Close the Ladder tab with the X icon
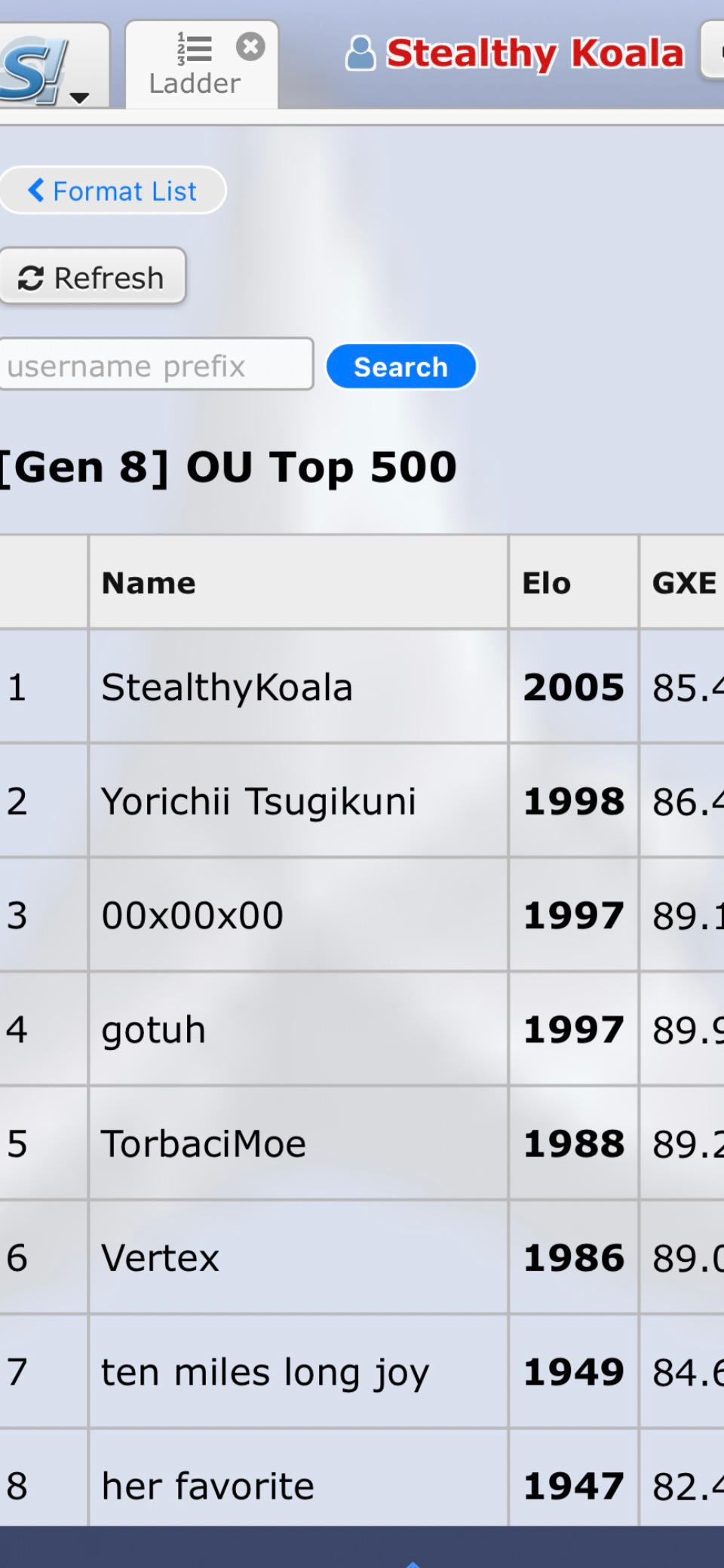The height and width of the screenshot is (1568, 724). pos(250,47)
